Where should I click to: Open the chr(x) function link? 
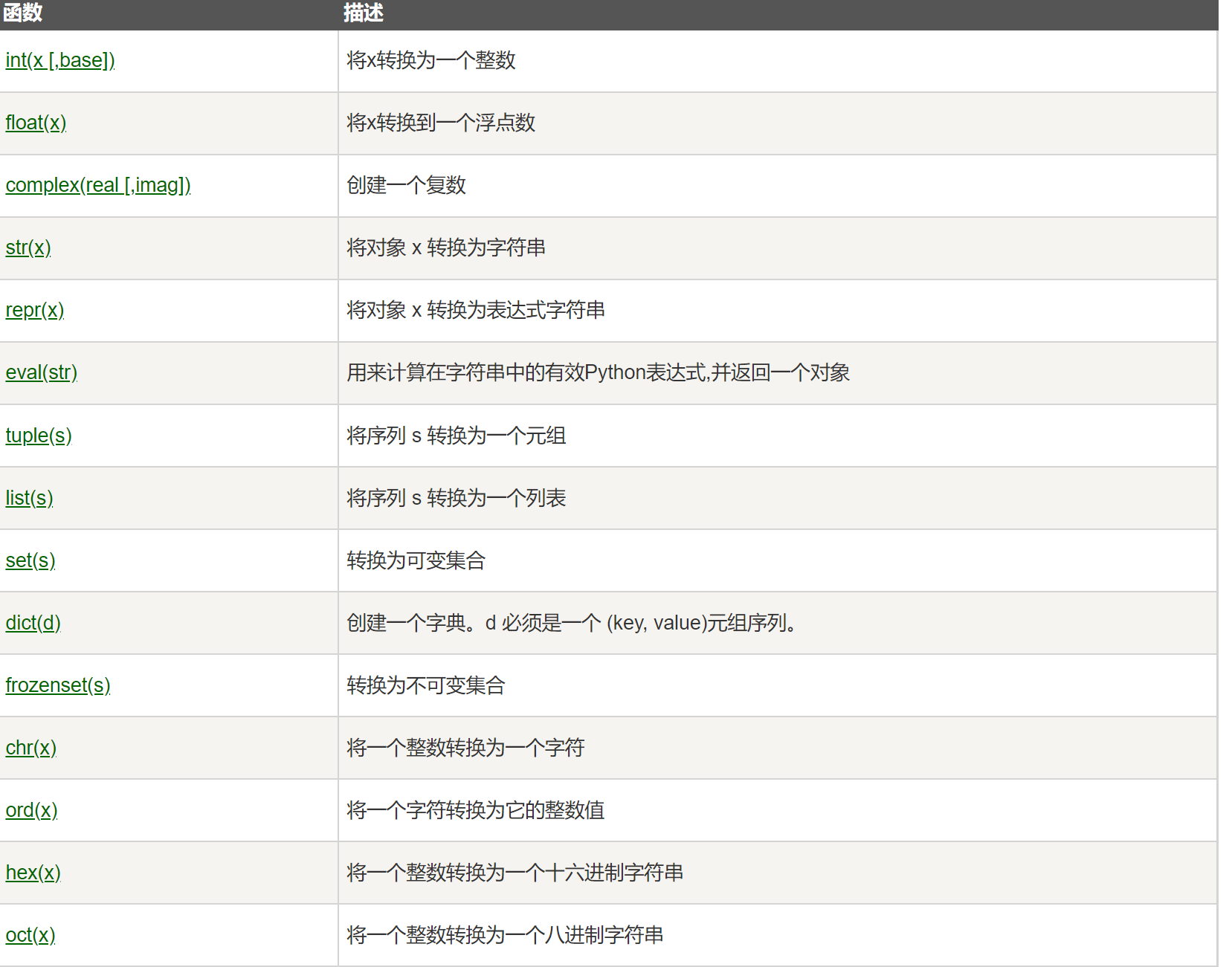pyautogui.click(x=31, y=748)
